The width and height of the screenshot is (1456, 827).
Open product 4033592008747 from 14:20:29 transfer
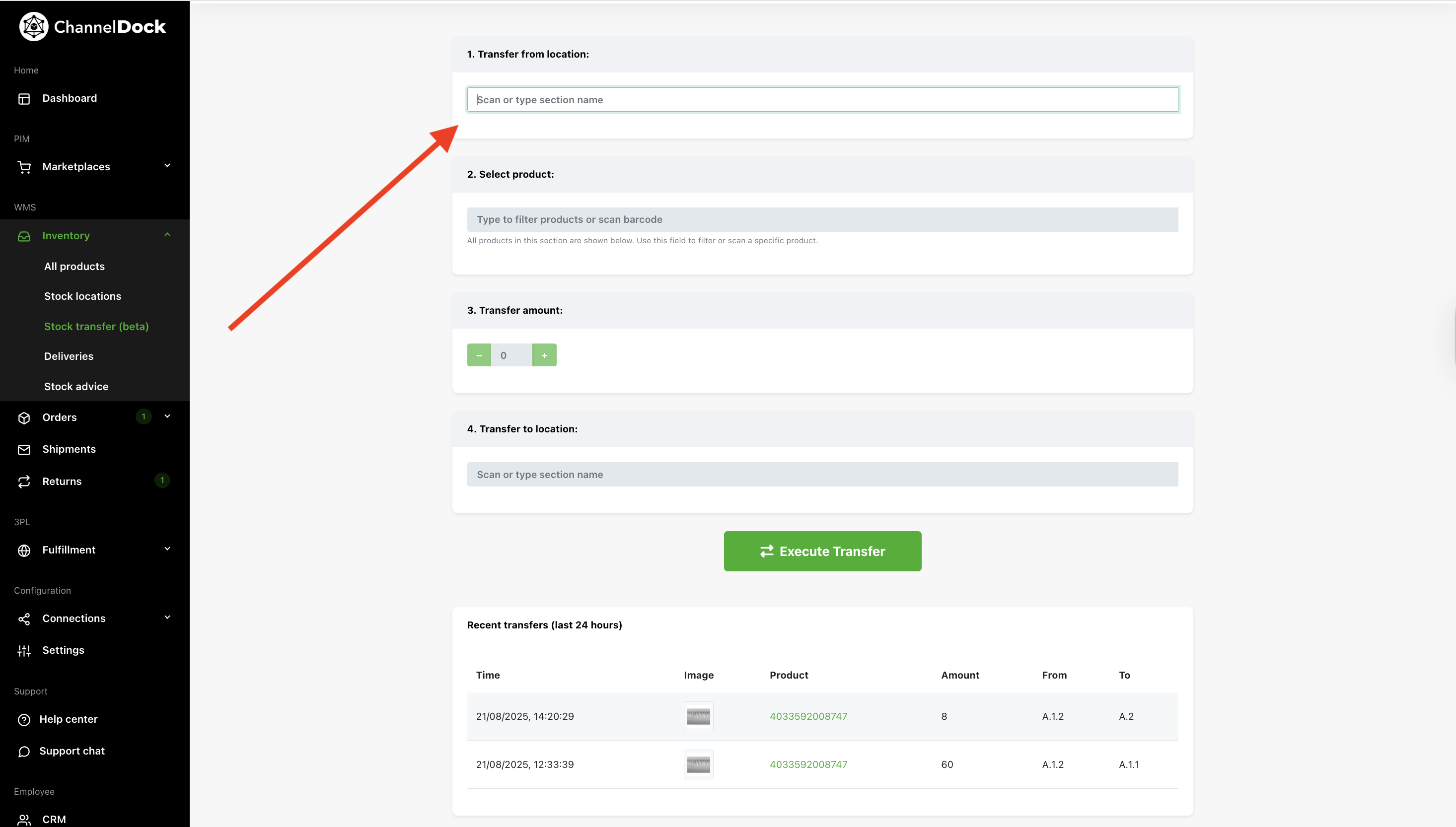[808, 716]
